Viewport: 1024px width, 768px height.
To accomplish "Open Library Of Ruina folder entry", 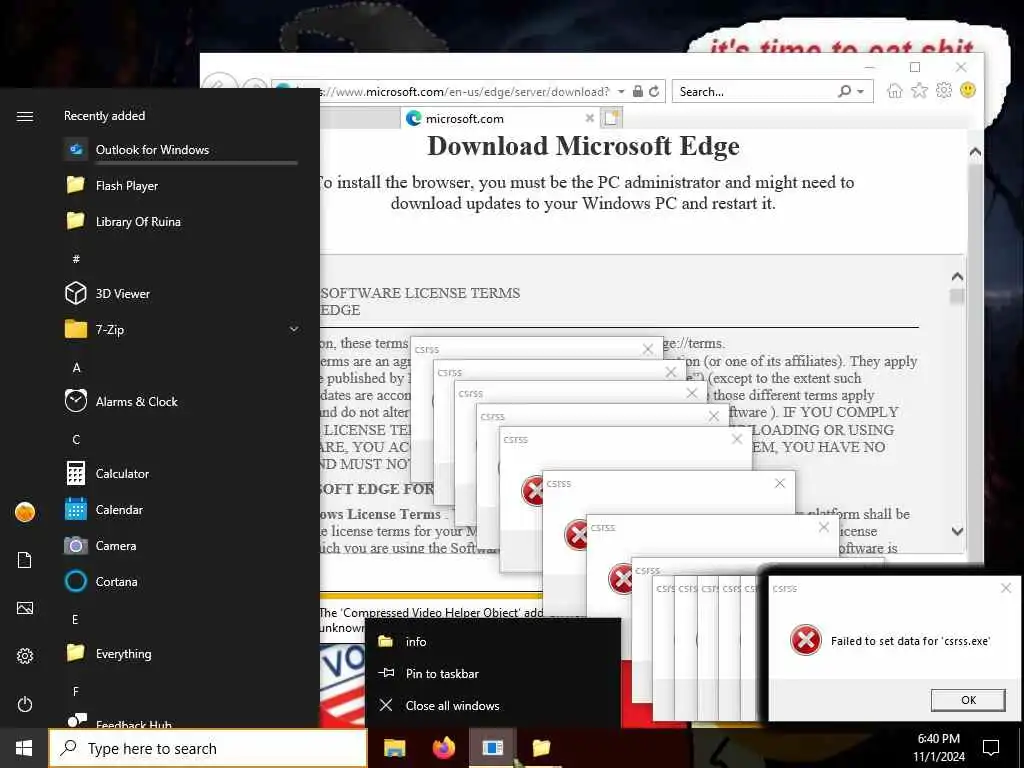I will [181, 221].
